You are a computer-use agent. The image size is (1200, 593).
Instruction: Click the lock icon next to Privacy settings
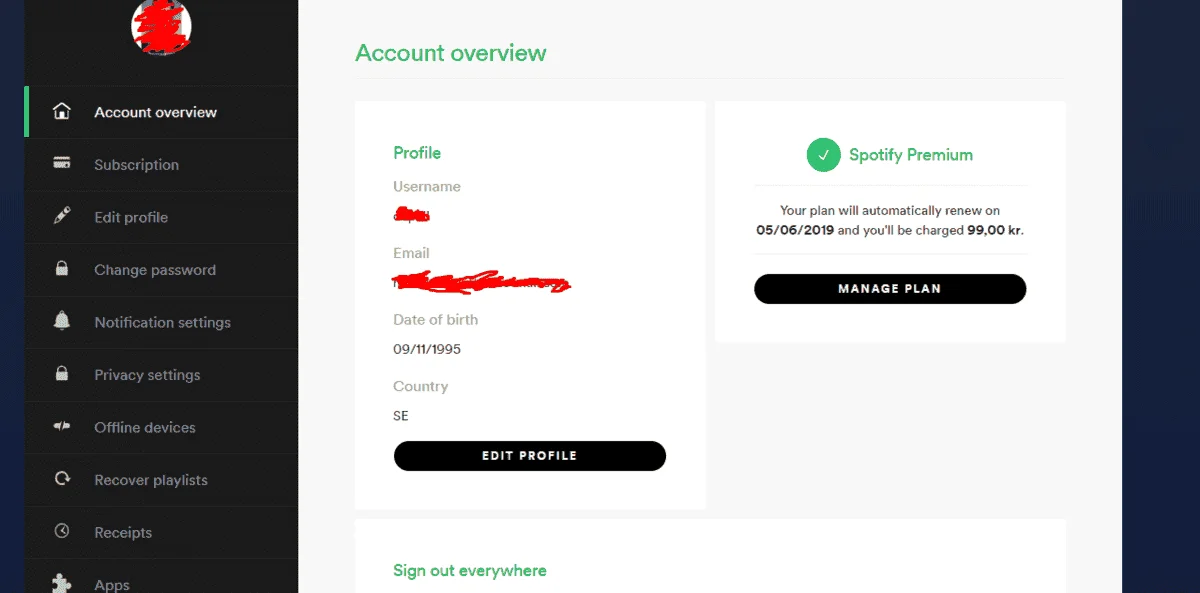[x=62, y=374]
